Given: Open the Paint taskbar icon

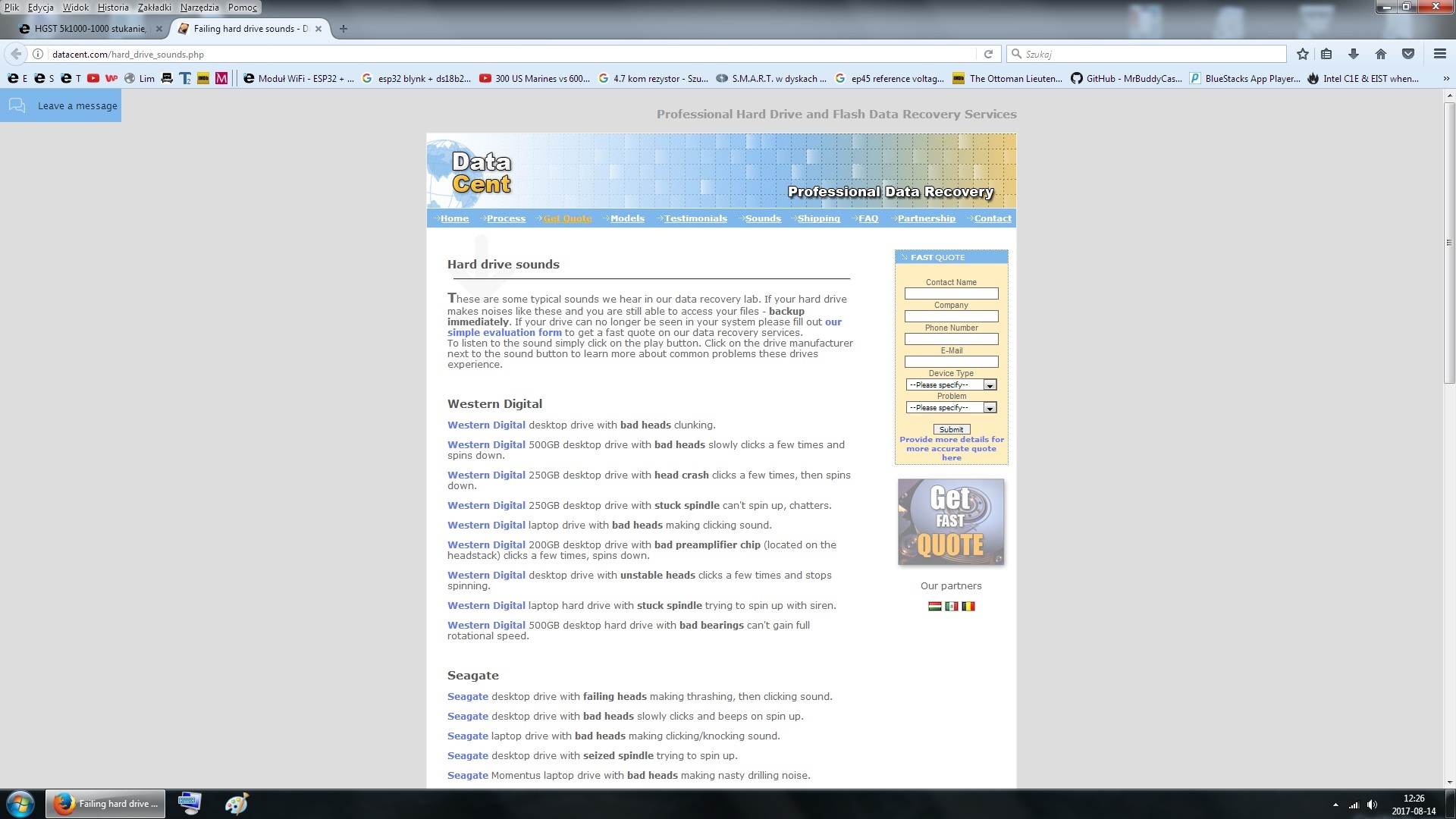Looking at the screenshot, I should [x=236, y=804].
